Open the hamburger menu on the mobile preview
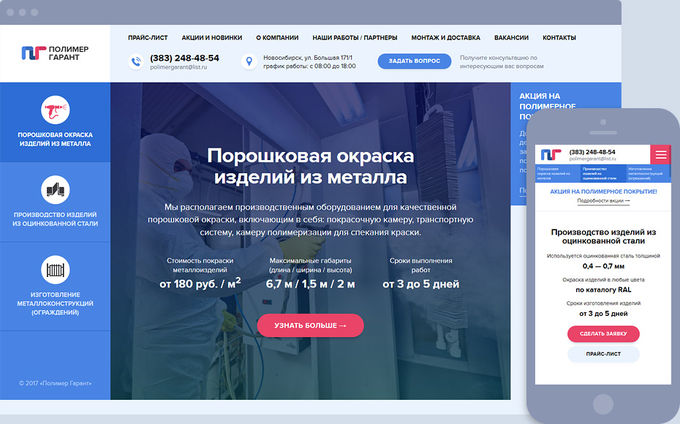 [x=661, y=155]
